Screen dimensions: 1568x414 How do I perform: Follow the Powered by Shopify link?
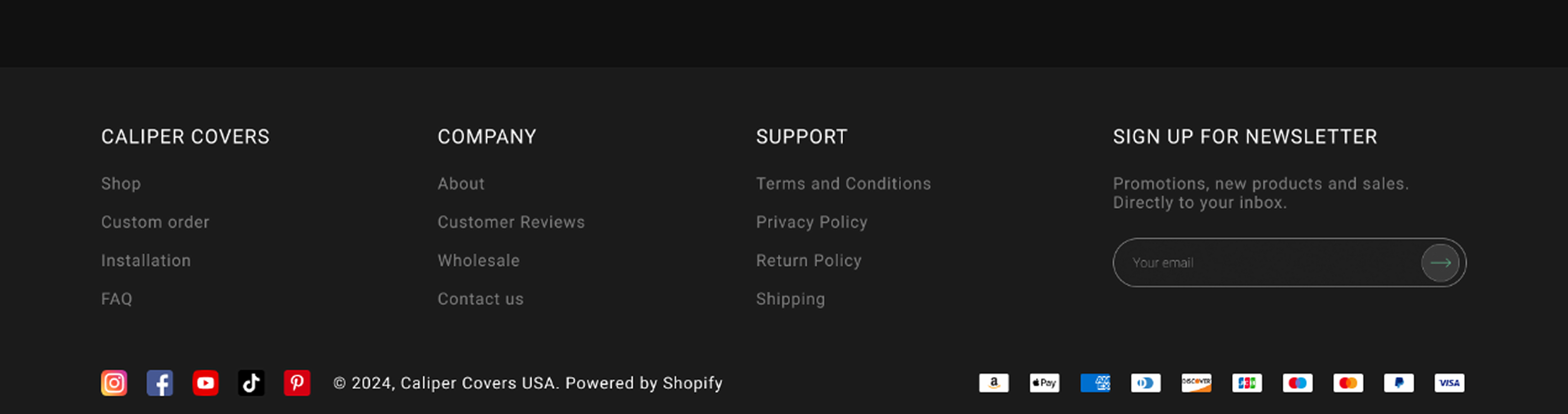click(644, 383)
